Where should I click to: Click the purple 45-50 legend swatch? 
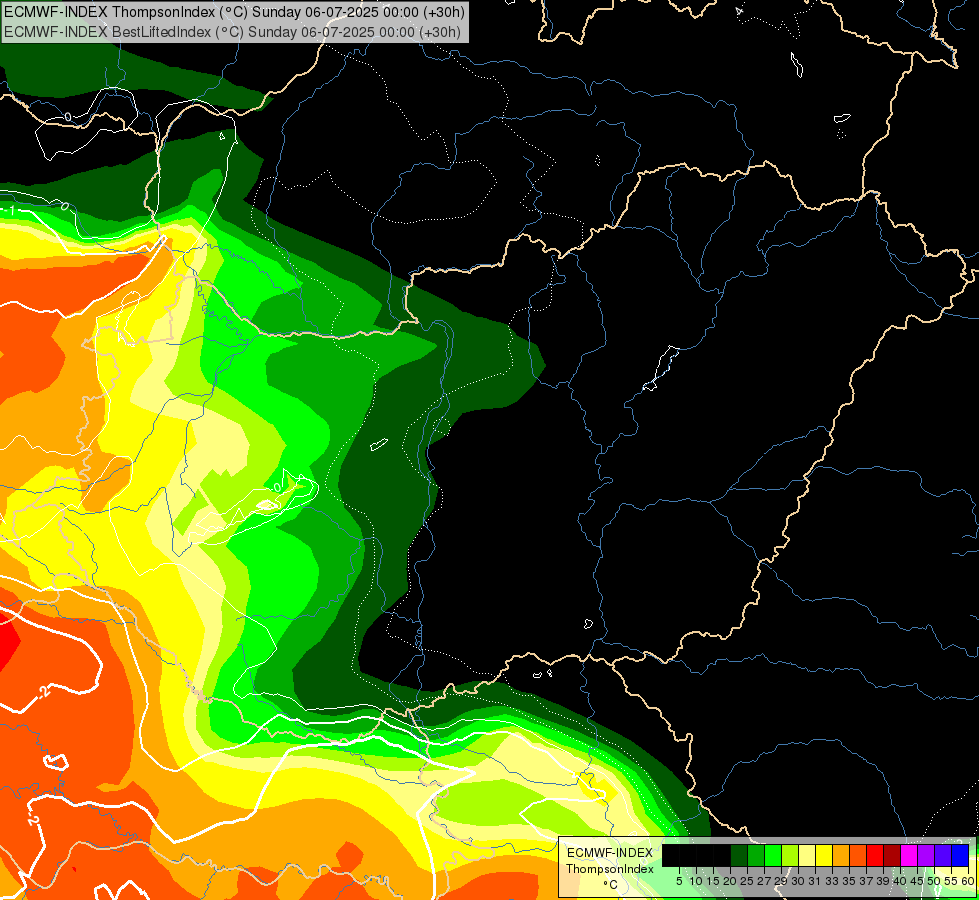tap(926, 855)
